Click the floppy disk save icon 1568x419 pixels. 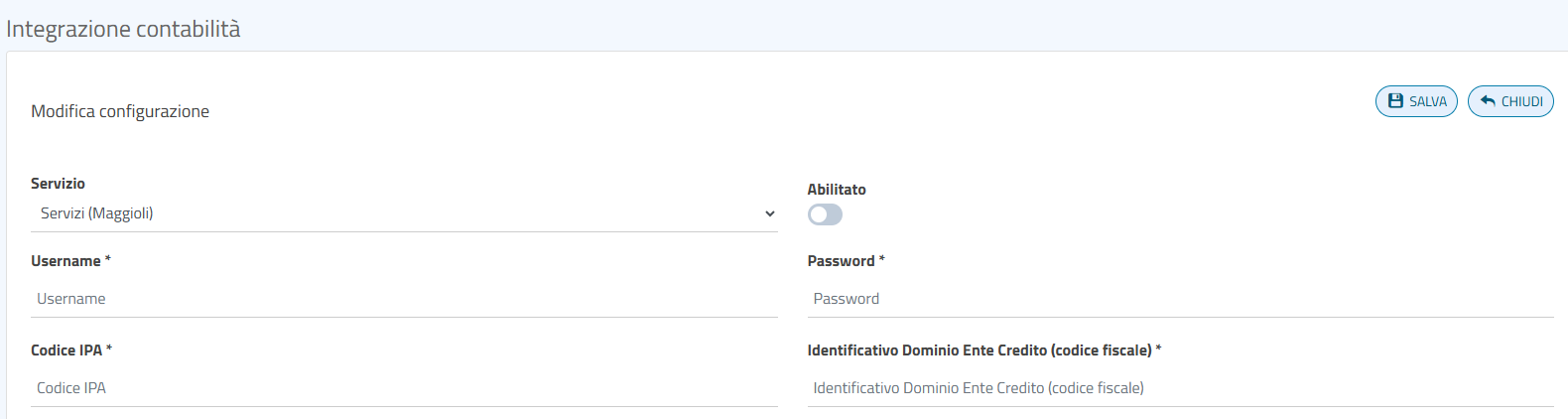(x=1395, y=101)
